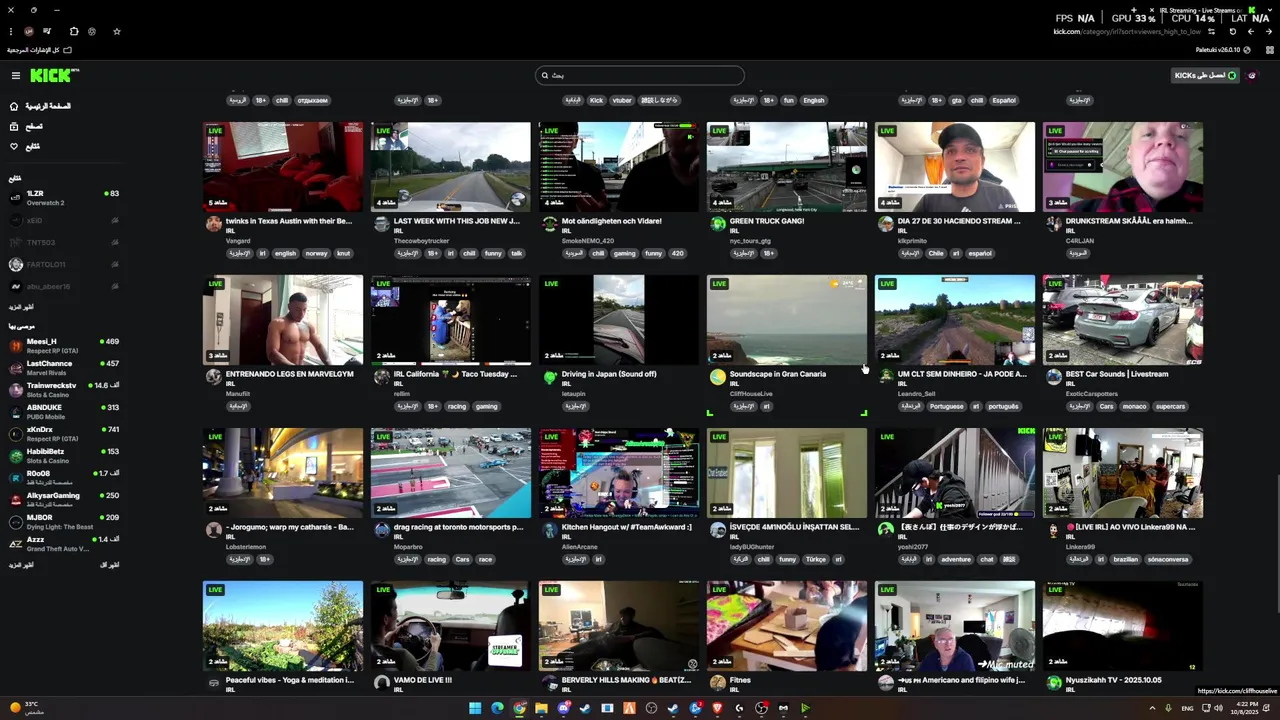This screenshot has height=720, width=1280.
Task: Click the Get KICKs button
Action: [1205, 75]
